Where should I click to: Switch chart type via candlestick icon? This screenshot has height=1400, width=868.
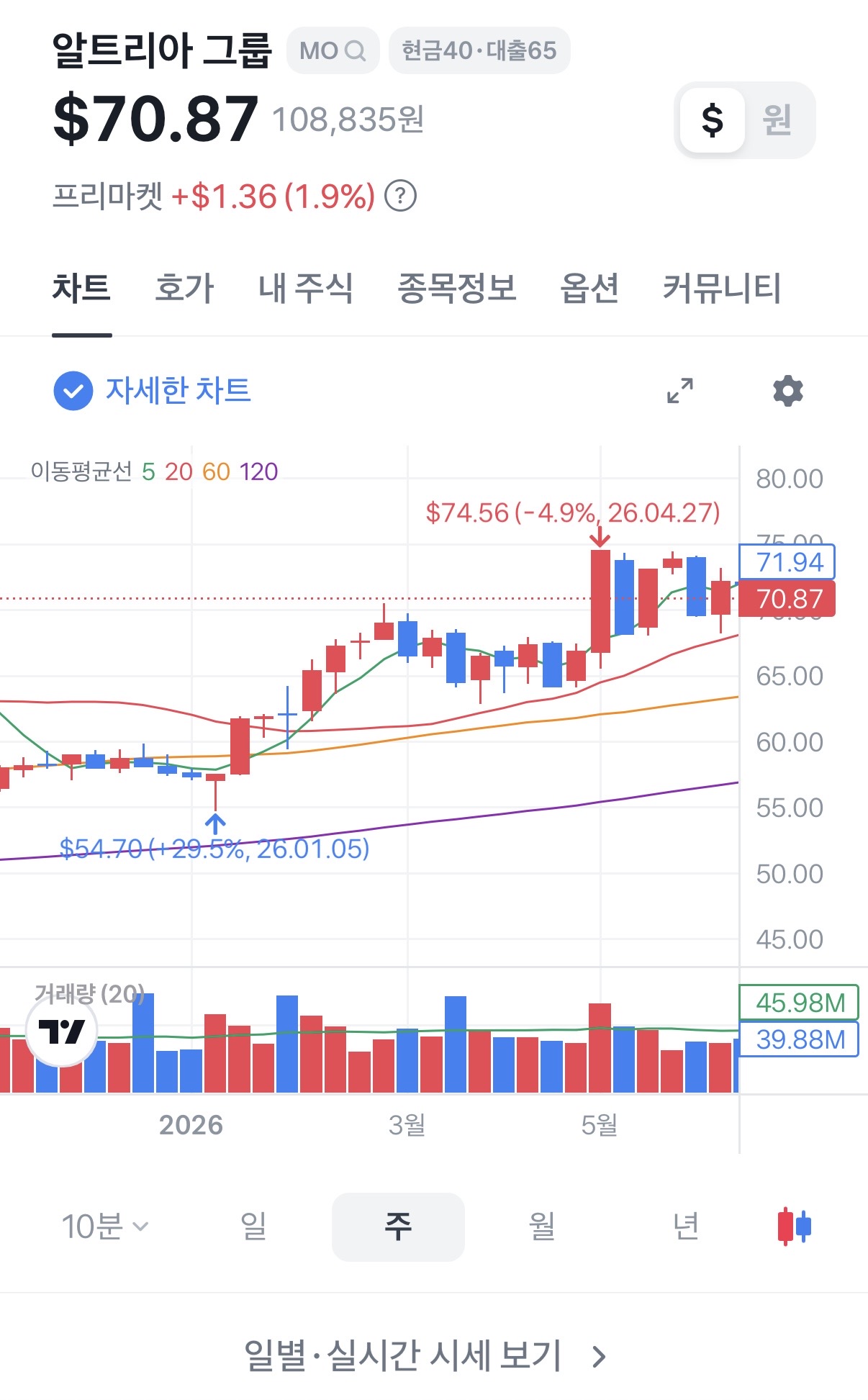click(795, 1226)
